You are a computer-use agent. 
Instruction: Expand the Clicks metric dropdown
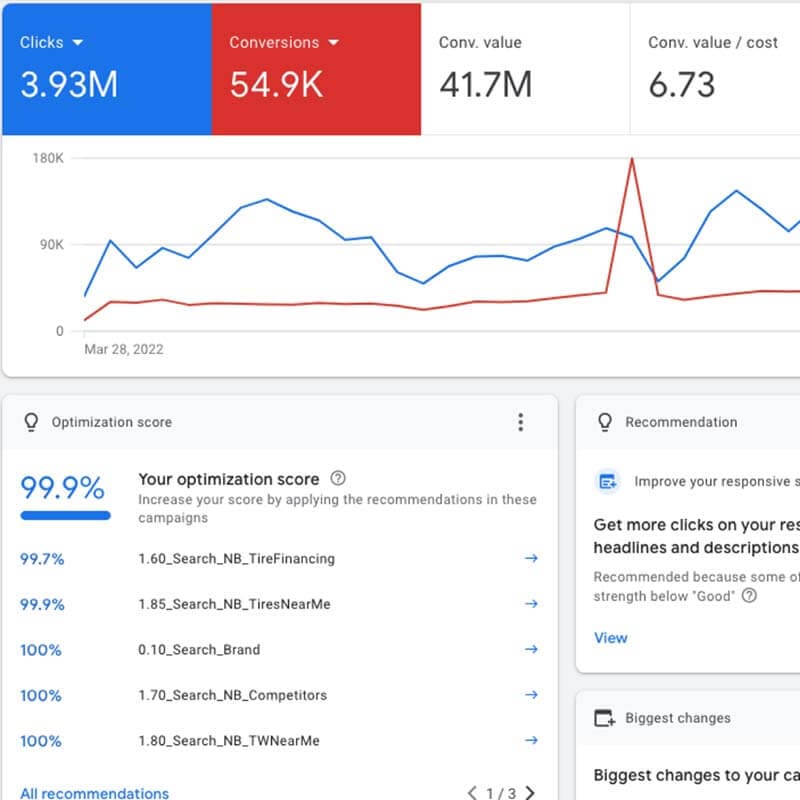pyautogui.click(x=78, y=42)
